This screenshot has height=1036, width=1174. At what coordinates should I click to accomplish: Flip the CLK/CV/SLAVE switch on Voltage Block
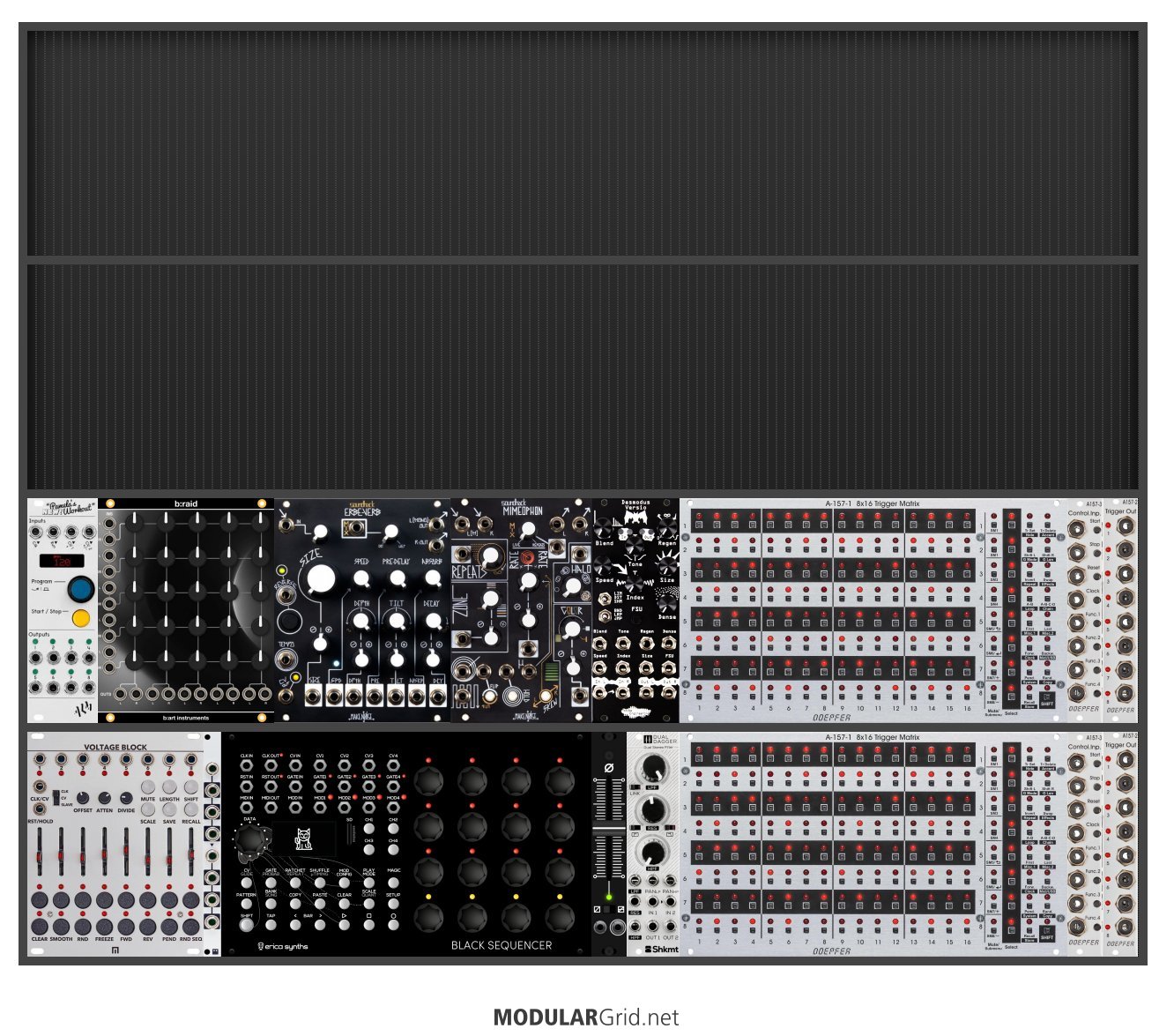tap(56, 797)
